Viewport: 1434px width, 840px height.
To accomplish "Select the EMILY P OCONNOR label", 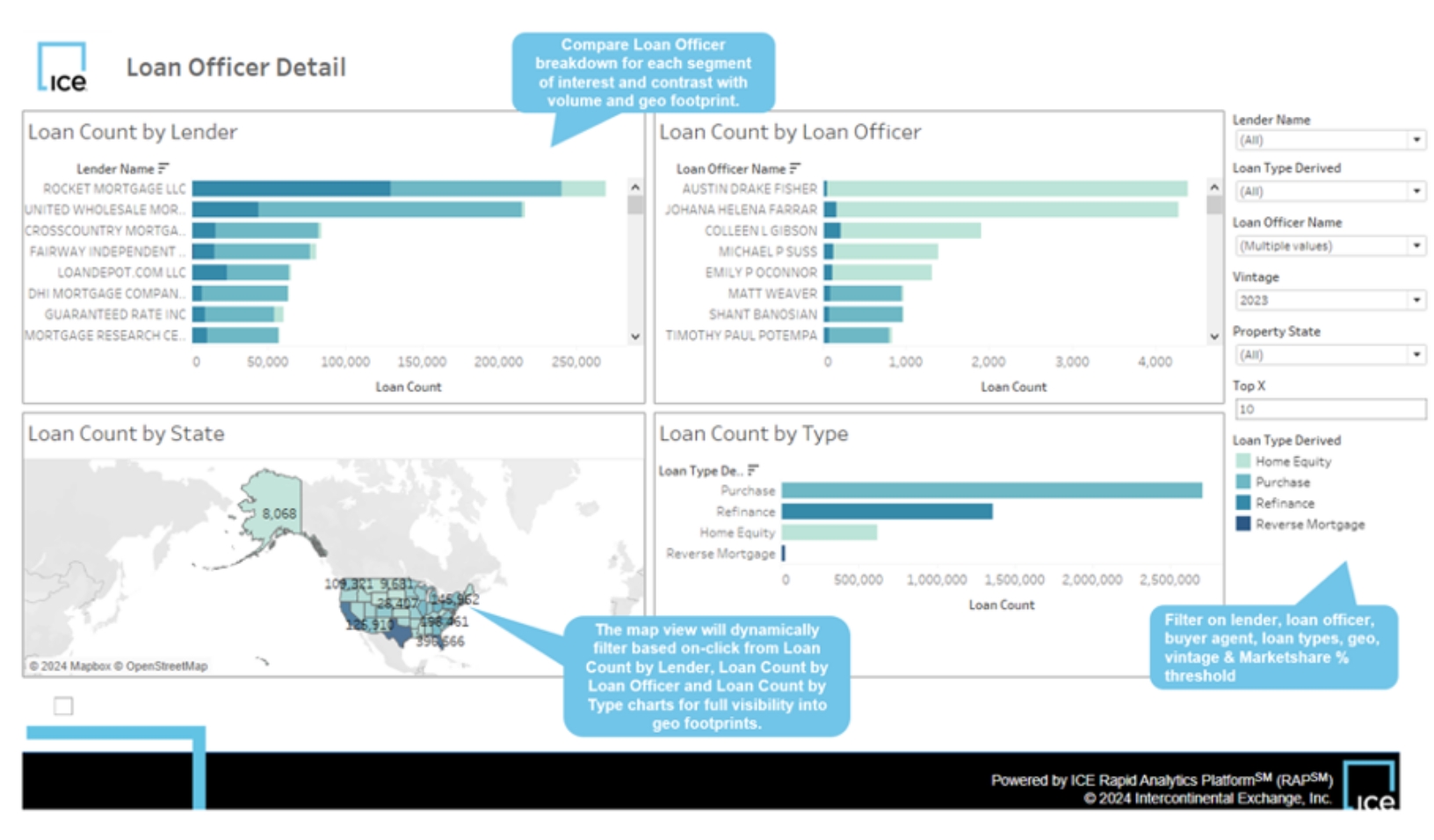I will coord(761,272).
